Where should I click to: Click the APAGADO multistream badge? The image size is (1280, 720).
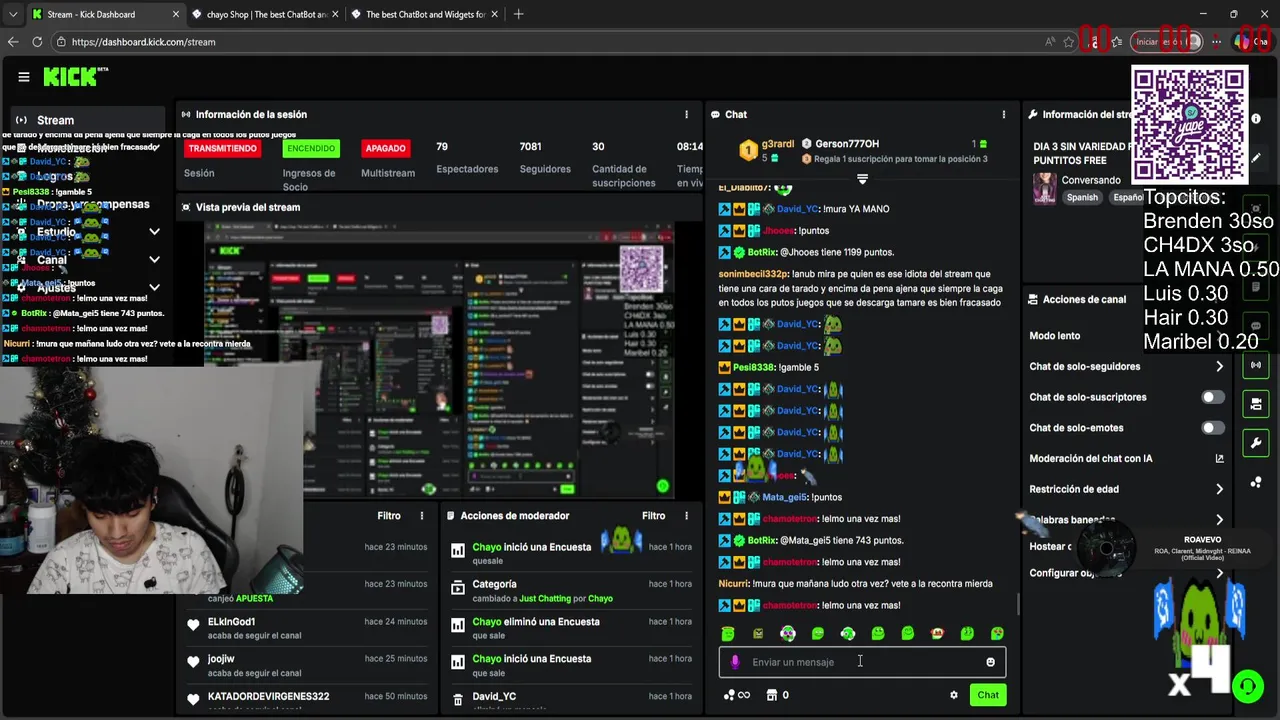coord(385,148)
